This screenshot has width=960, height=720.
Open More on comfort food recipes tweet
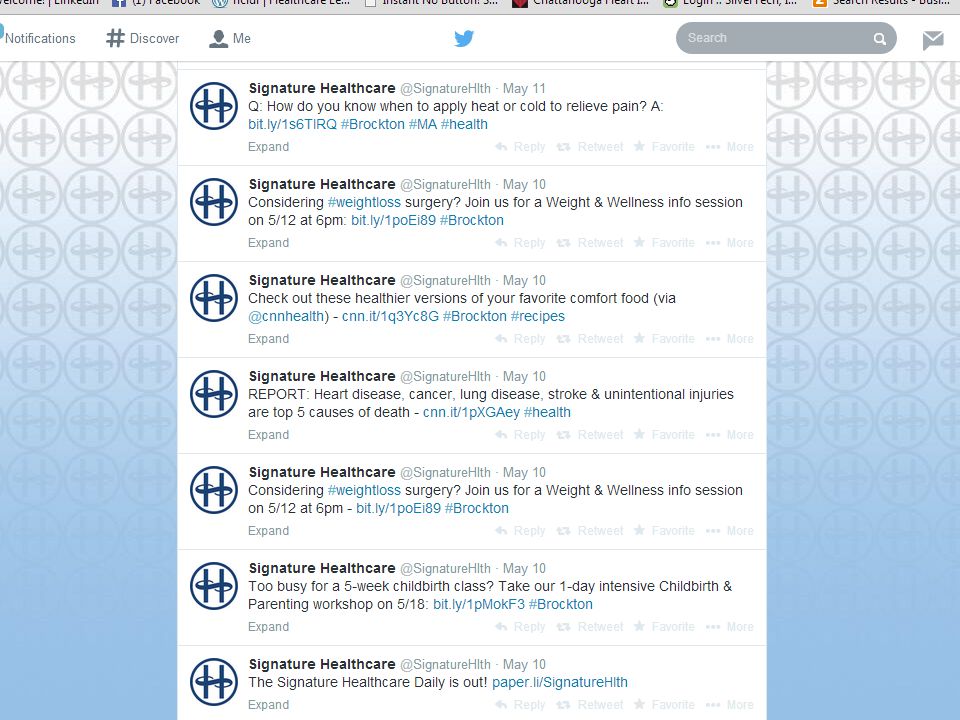click(729, 339)
